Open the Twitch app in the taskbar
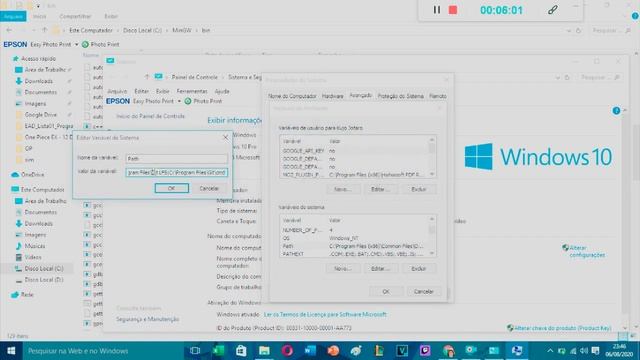This screenshot has height=360, width=640. point(425,351)
